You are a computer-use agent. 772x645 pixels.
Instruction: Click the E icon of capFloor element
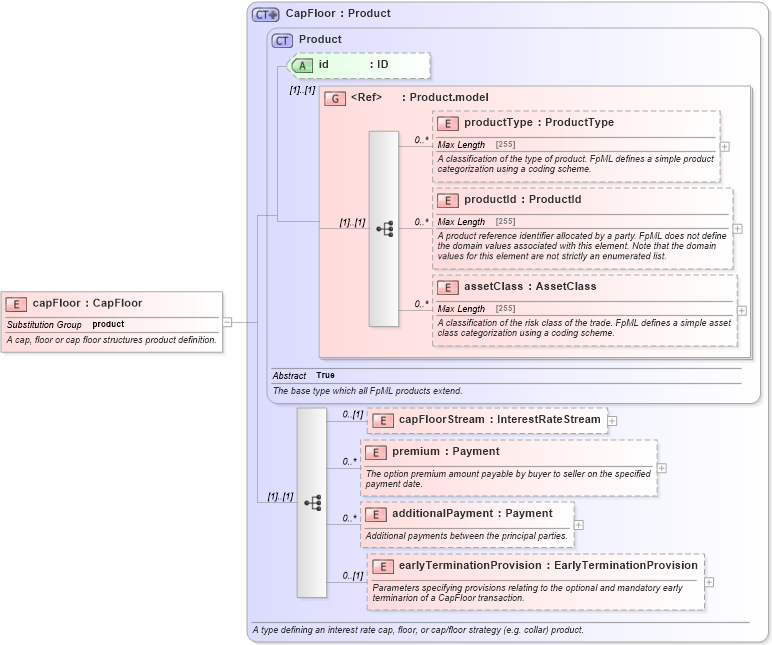(16, 304)
